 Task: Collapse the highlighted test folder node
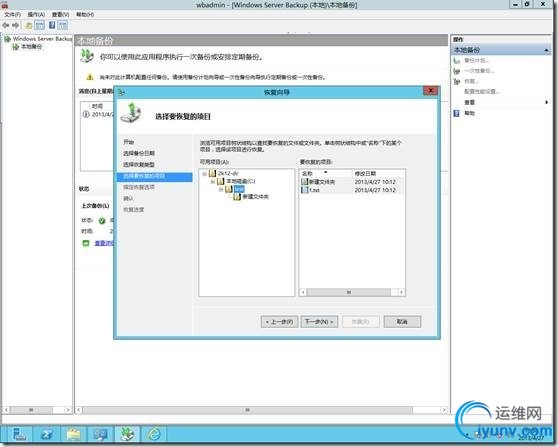pos(221,189)
